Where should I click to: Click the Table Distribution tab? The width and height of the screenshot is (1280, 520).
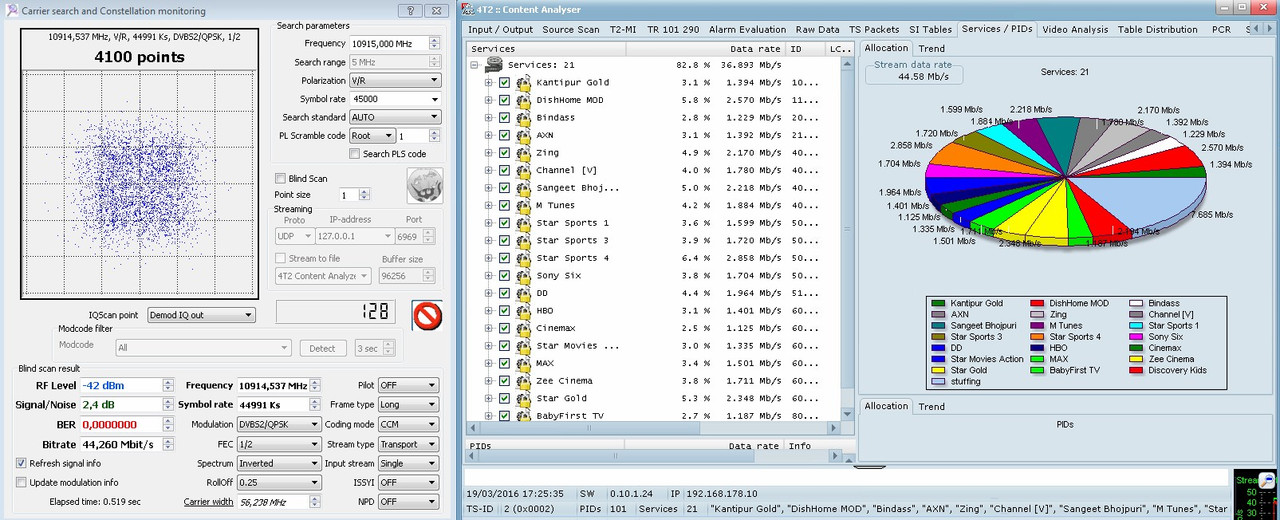1157,30
